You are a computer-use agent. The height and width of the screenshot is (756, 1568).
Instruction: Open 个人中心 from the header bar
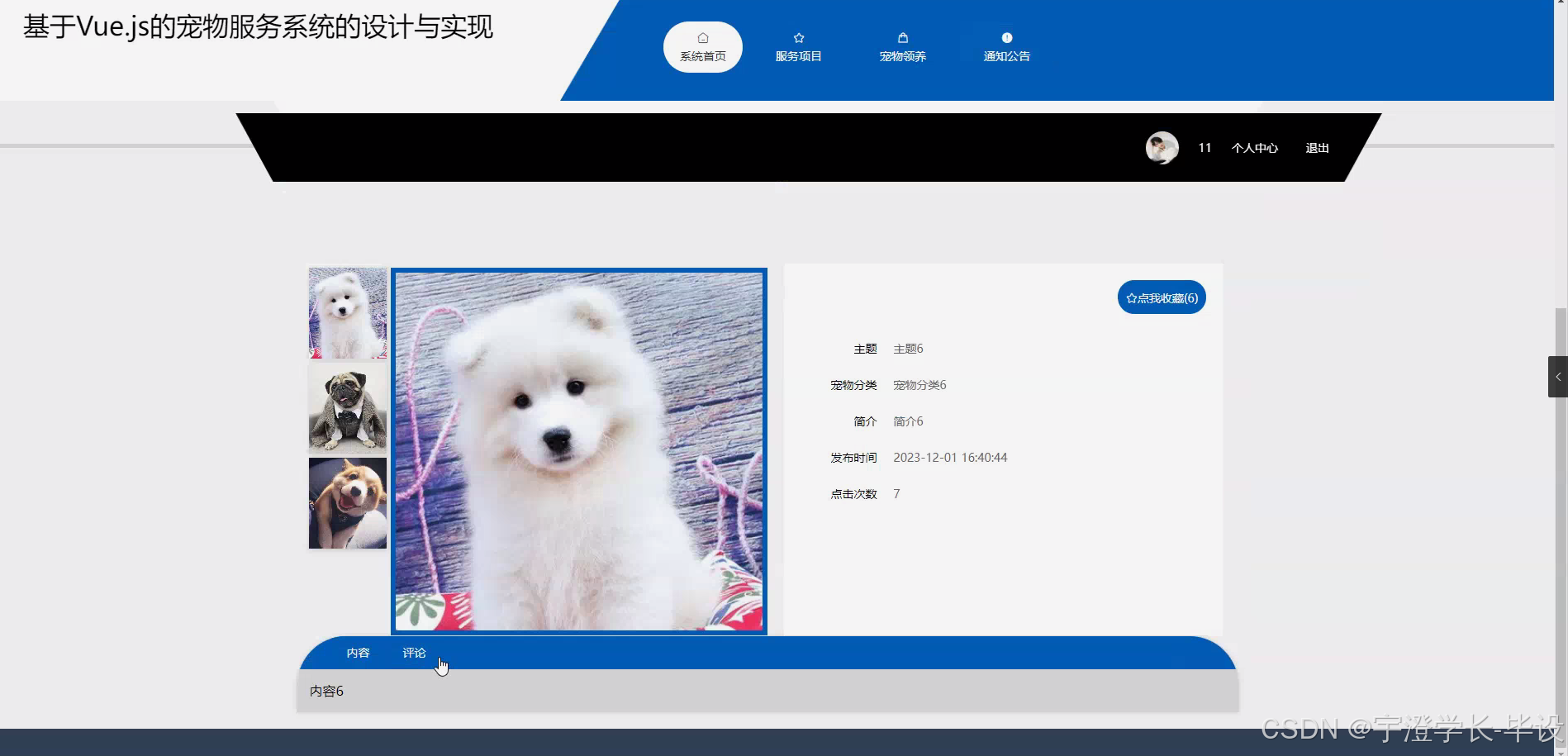pos(1255,147)
